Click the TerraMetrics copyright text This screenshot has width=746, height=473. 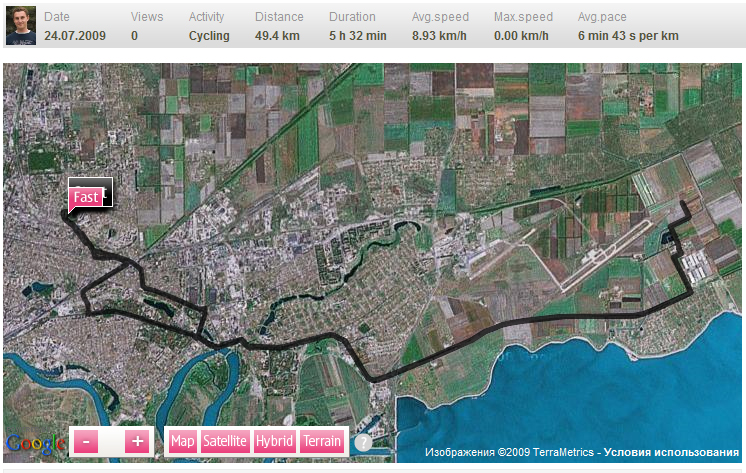(x=511, y=453)
